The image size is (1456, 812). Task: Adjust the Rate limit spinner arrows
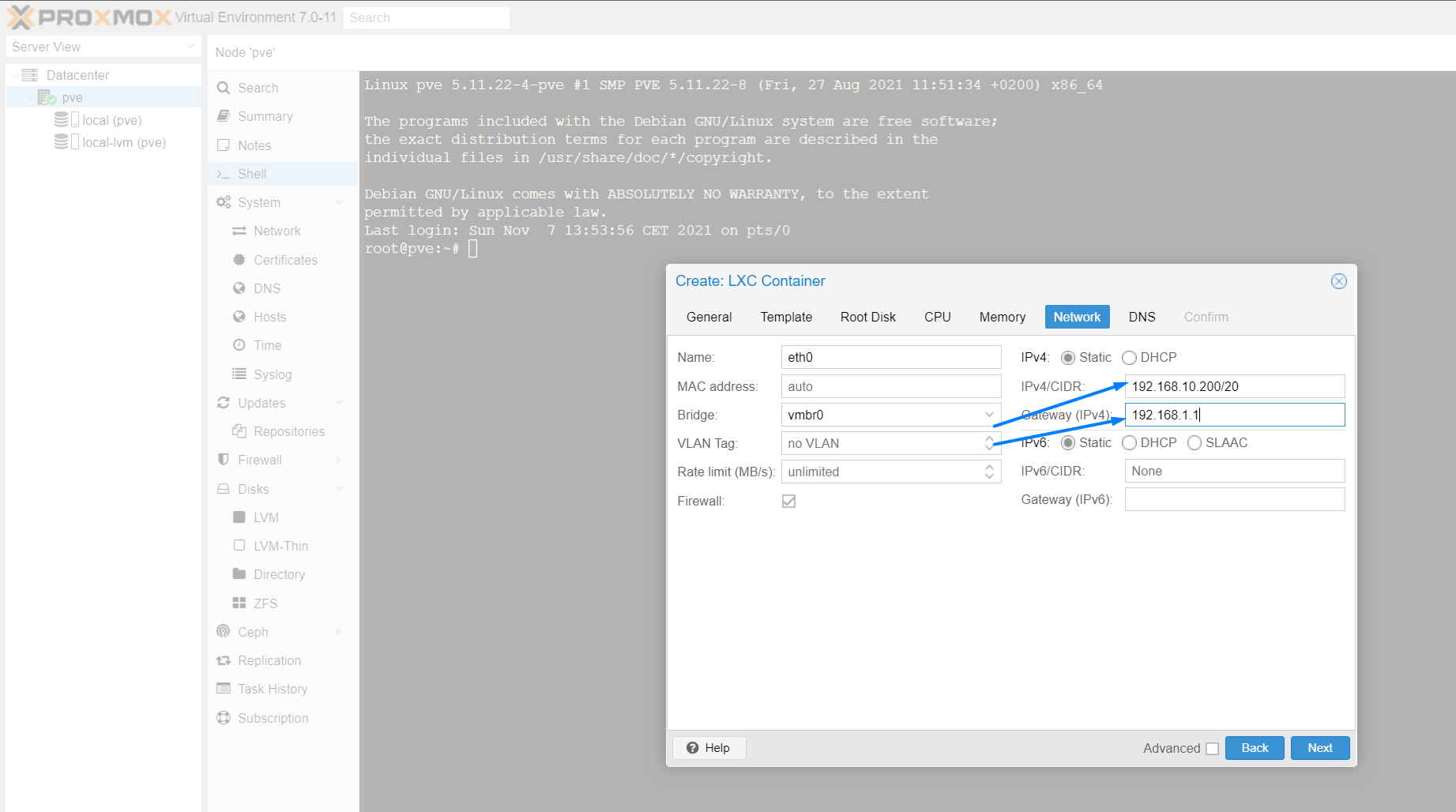[x=989, y=472]
